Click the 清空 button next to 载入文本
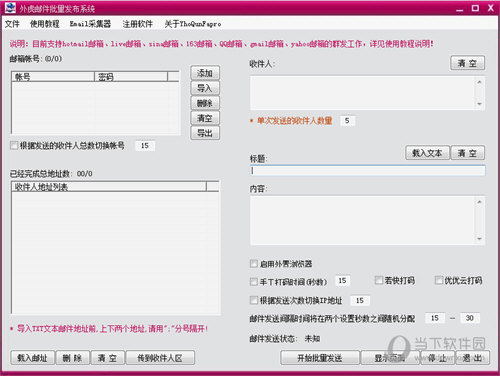 (x=467, y=153)
